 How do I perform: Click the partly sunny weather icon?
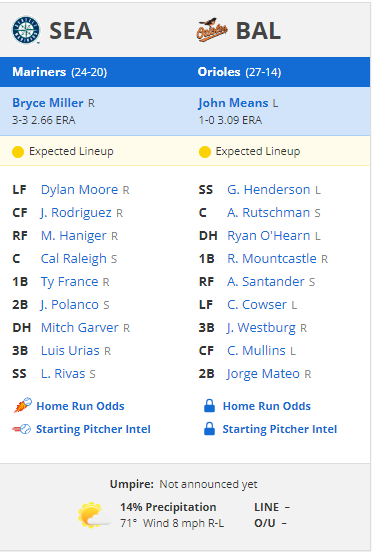click(x=93, y=515)
